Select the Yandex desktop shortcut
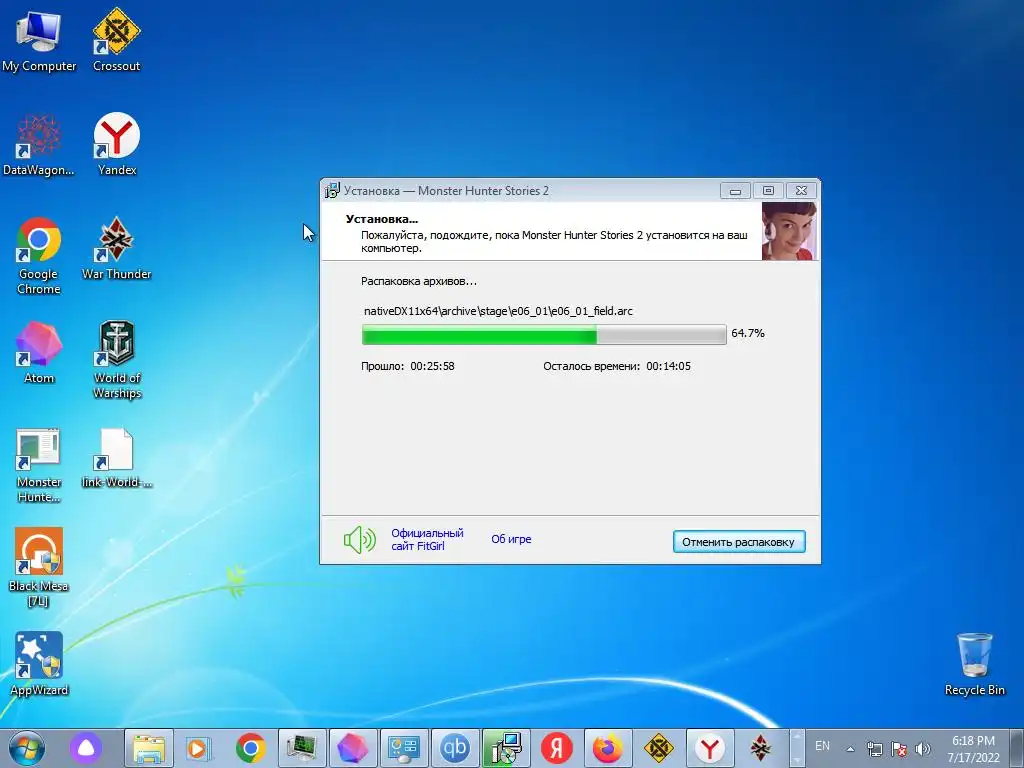 tap(116, 144)
